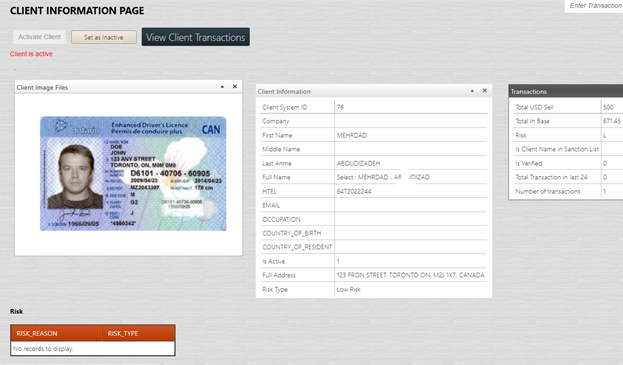Click the Transactions panel header
This screenshot has height=365, width=623.
coord(566,91)
